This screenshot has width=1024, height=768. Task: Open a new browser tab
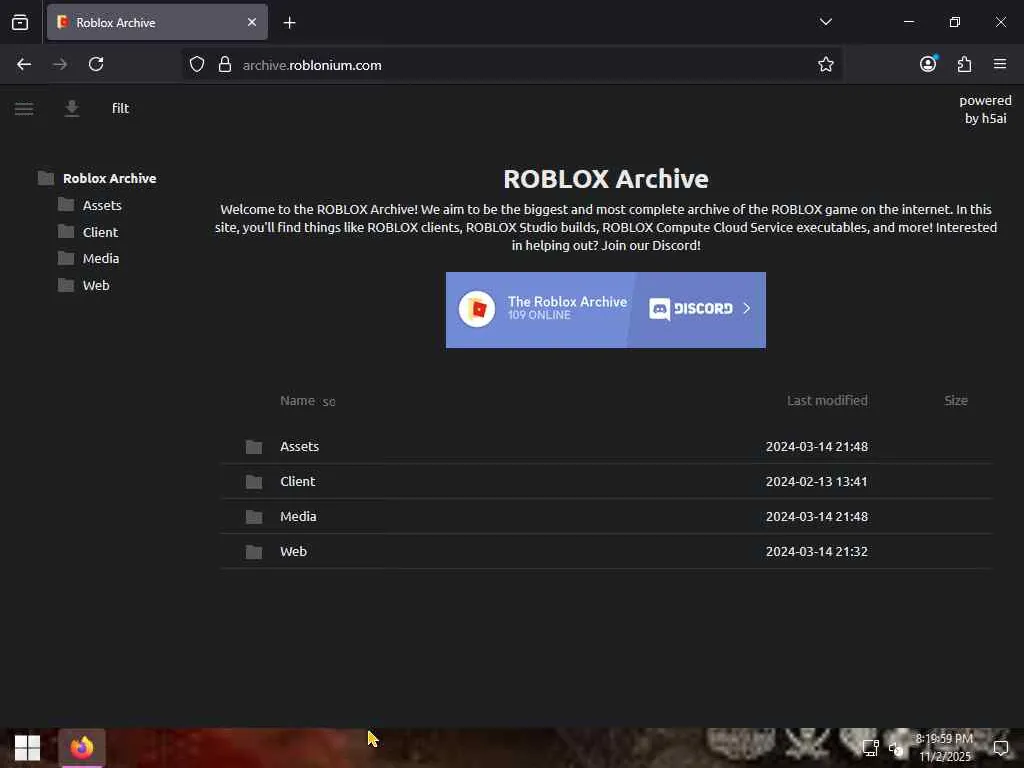[x=289, y=23]
